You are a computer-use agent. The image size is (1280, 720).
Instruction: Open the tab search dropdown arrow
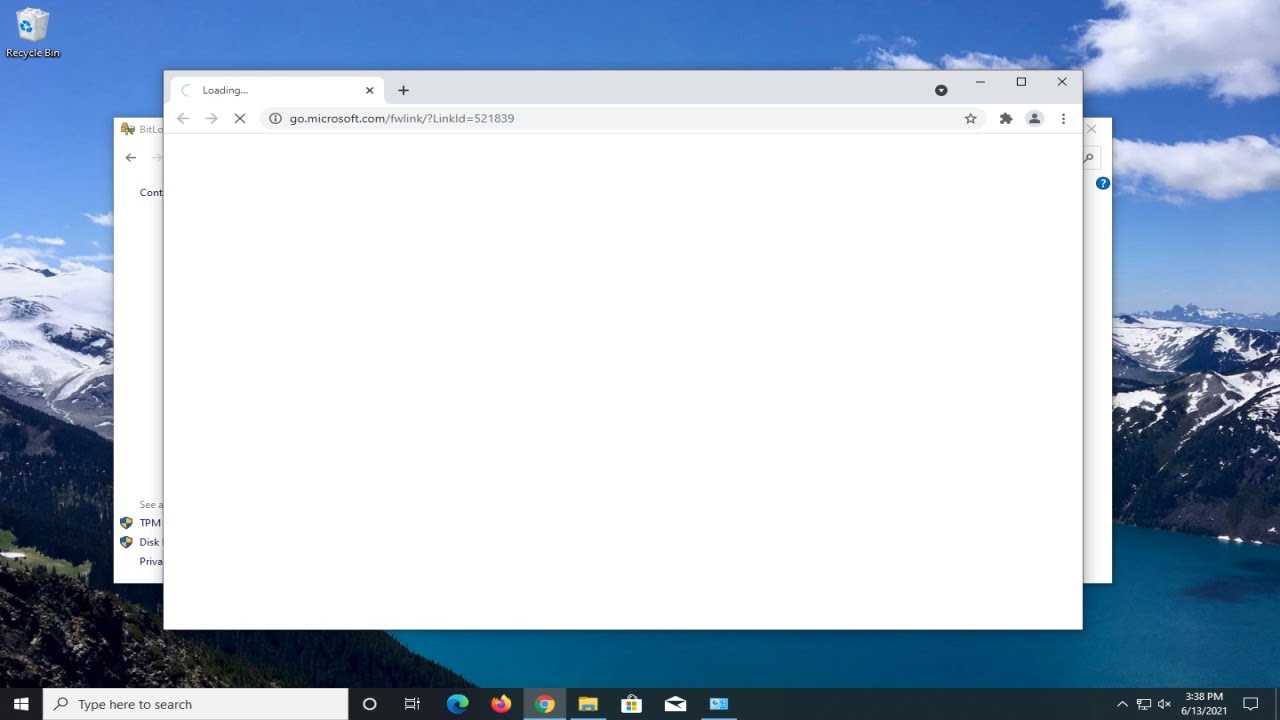[x=941, y=90]
